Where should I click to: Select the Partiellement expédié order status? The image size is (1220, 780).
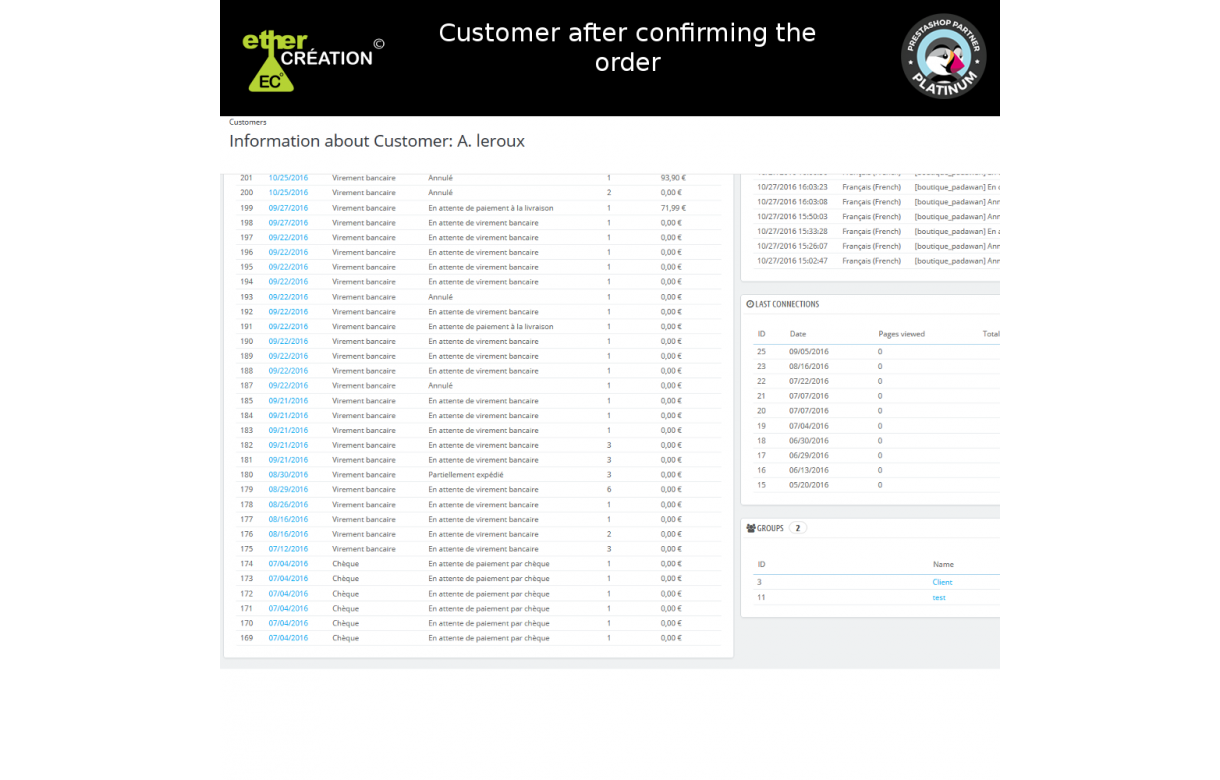point(466,475)
